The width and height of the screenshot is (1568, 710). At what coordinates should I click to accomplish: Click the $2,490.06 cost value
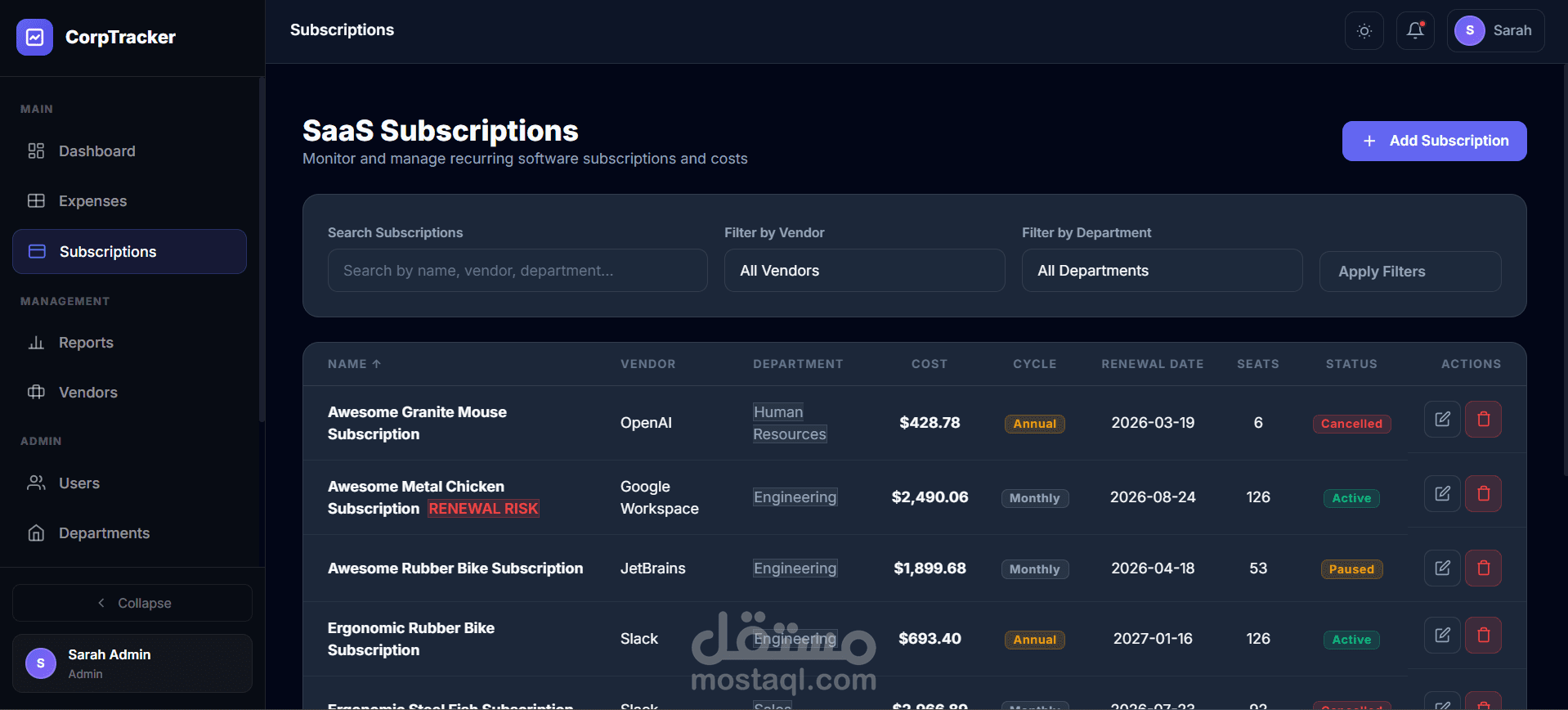click(x=930, y=497)
